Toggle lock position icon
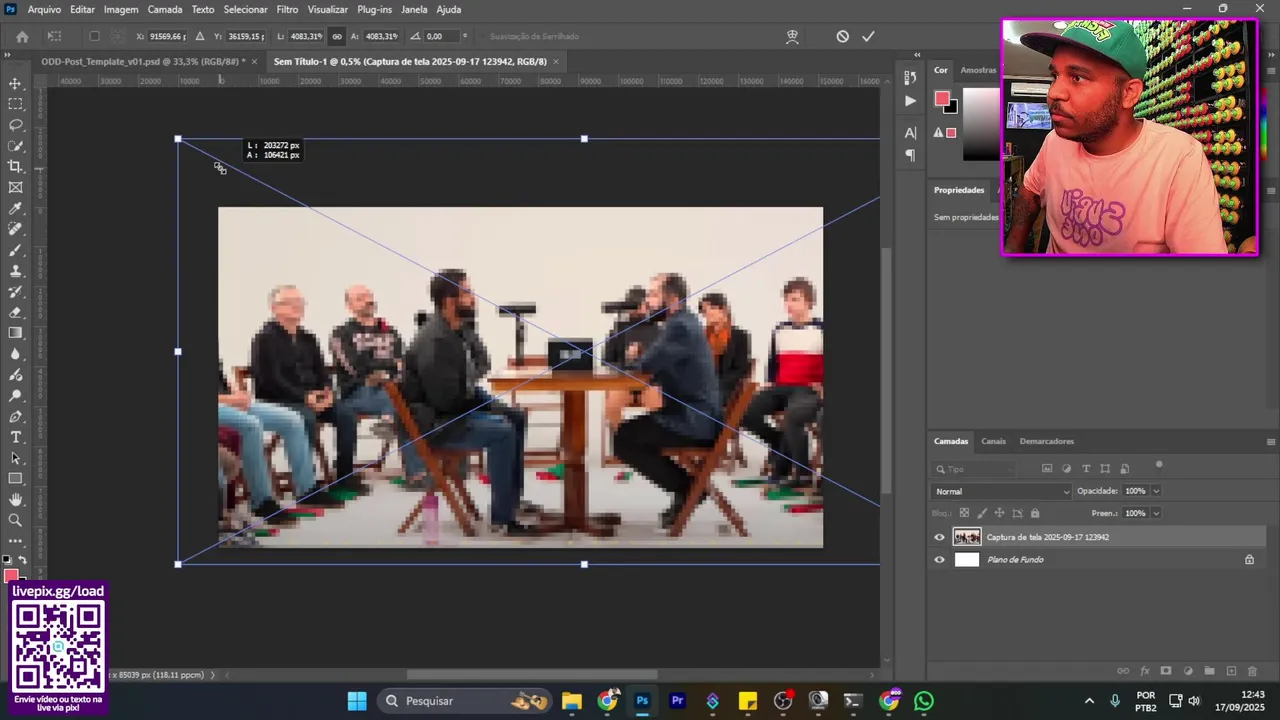This screenshot has height=720, width=1280. (x=999, y=513)
